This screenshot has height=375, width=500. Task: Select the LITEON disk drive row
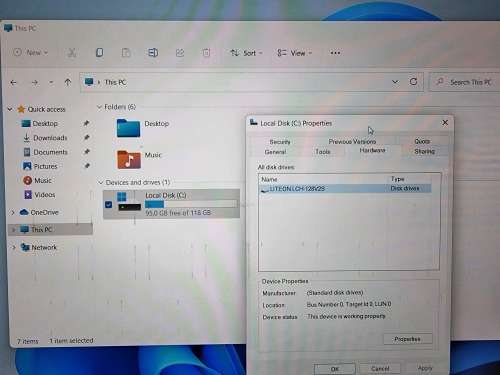pos(345,189)
